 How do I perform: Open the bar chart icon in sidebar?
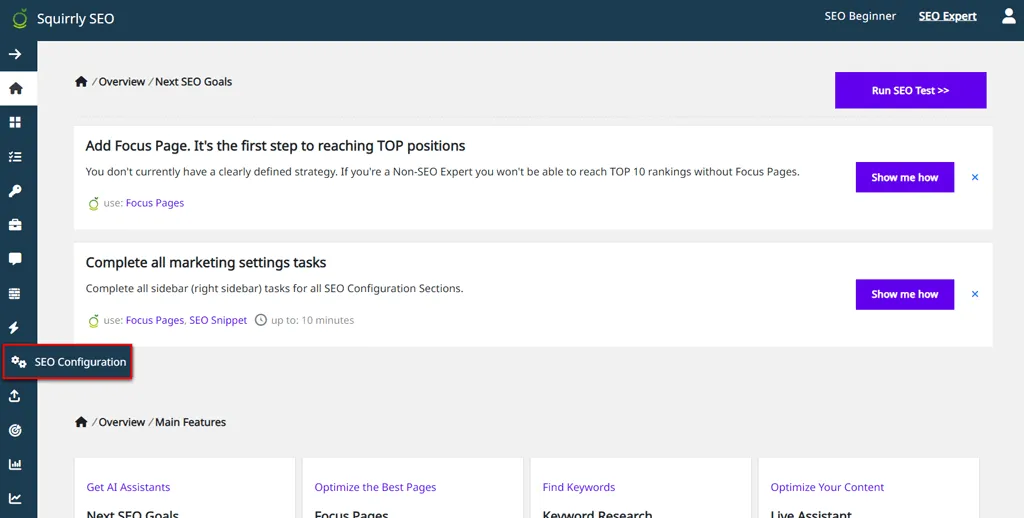coord(15,464)
